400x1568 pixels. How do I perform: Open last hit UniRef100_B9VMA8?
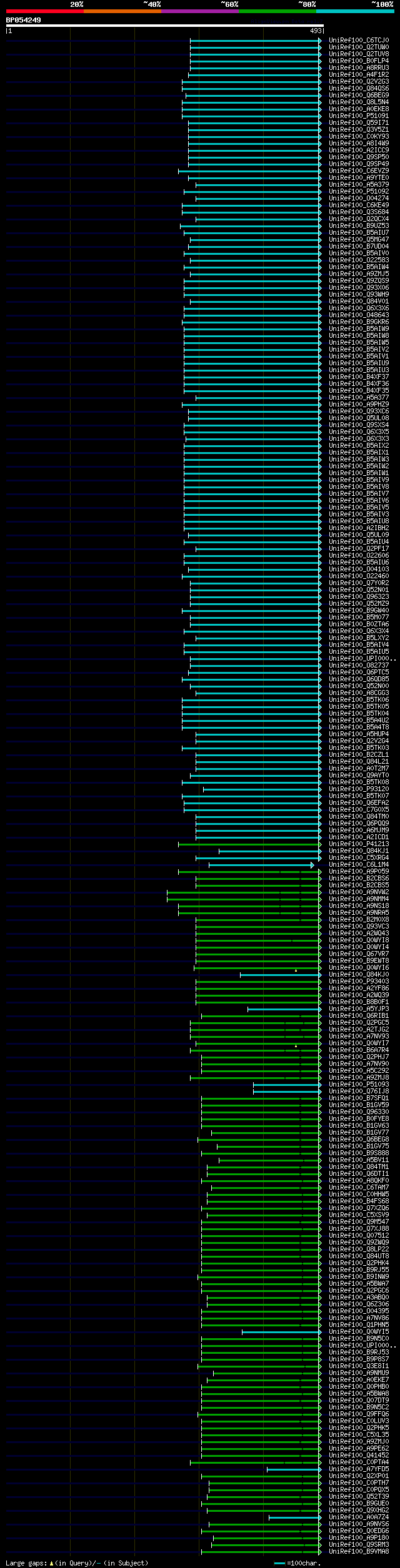[x=359, y=1552]
